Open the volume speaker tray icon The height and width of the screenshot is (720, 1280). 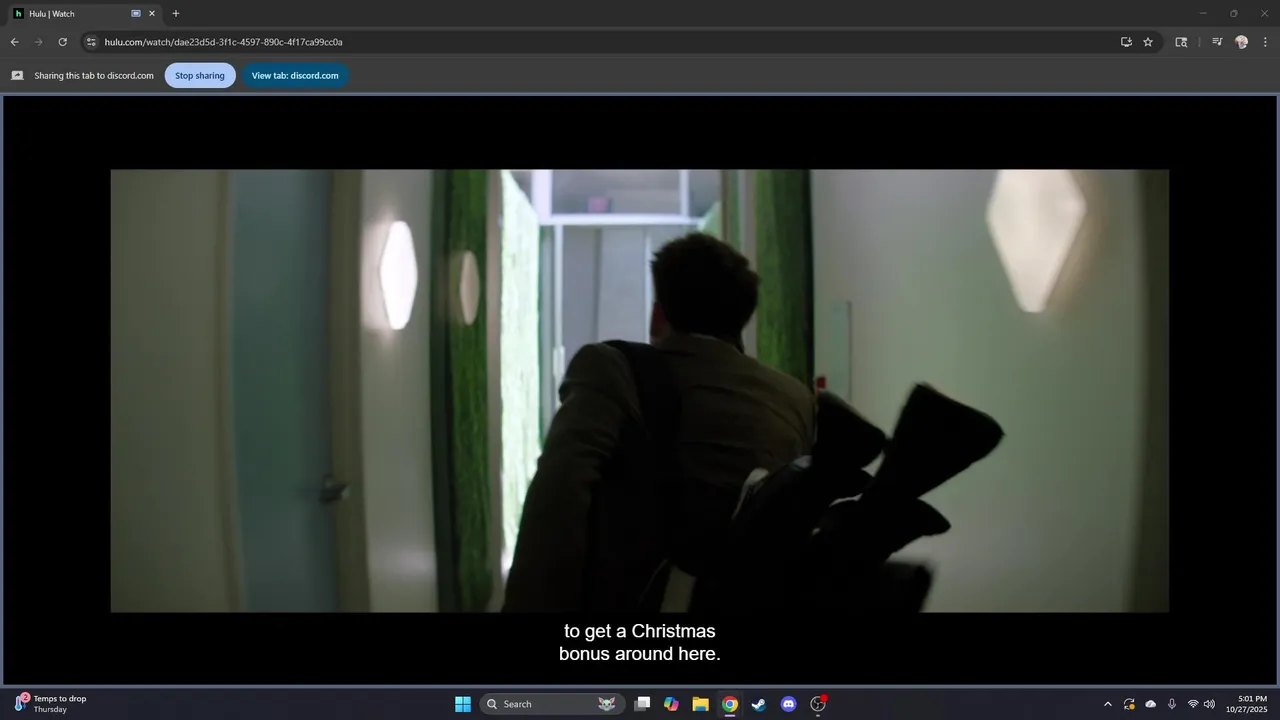click(1209, 704)
